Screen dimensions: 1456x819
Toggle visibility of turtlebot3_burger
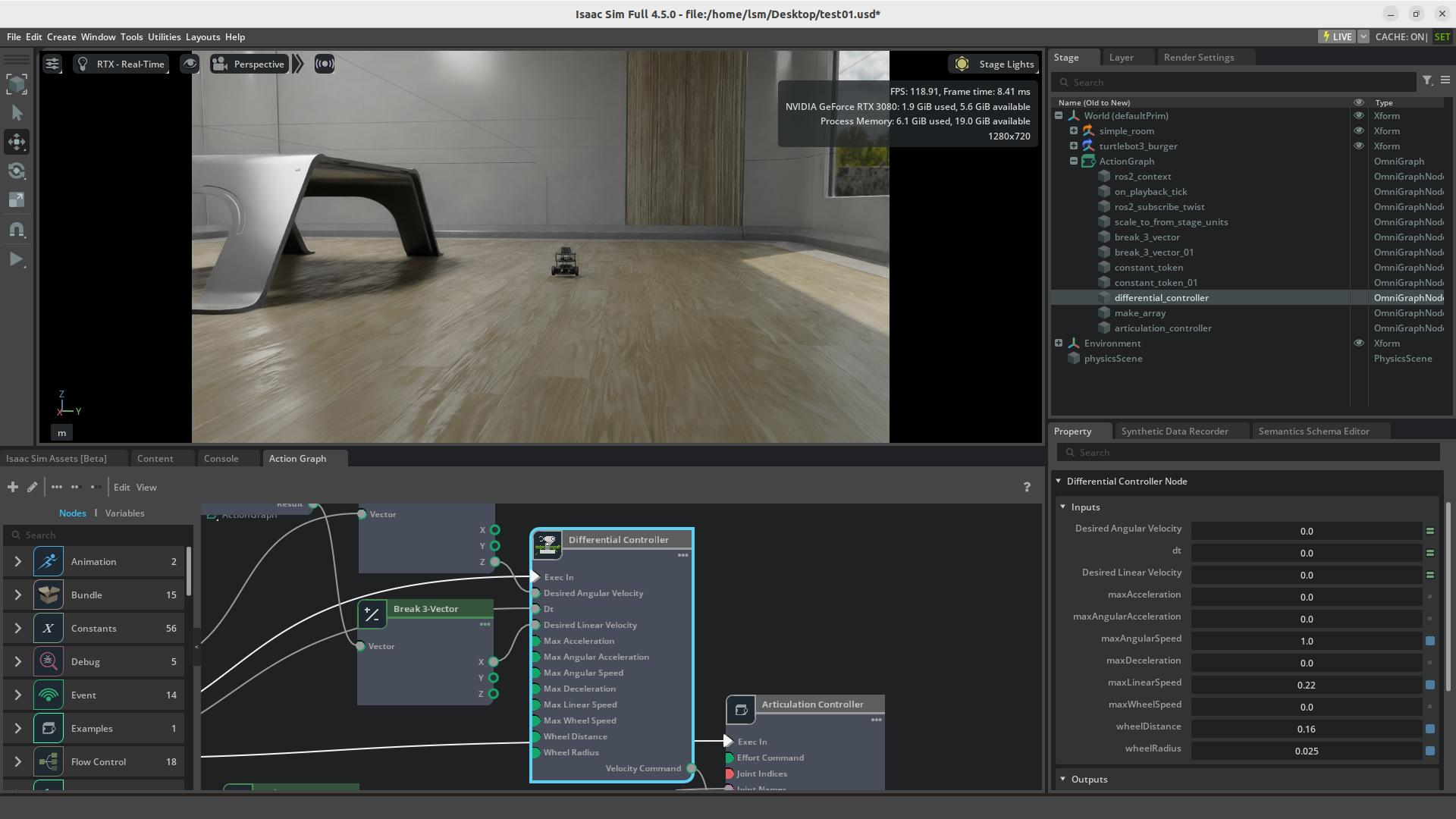[x=1359, y=146]
